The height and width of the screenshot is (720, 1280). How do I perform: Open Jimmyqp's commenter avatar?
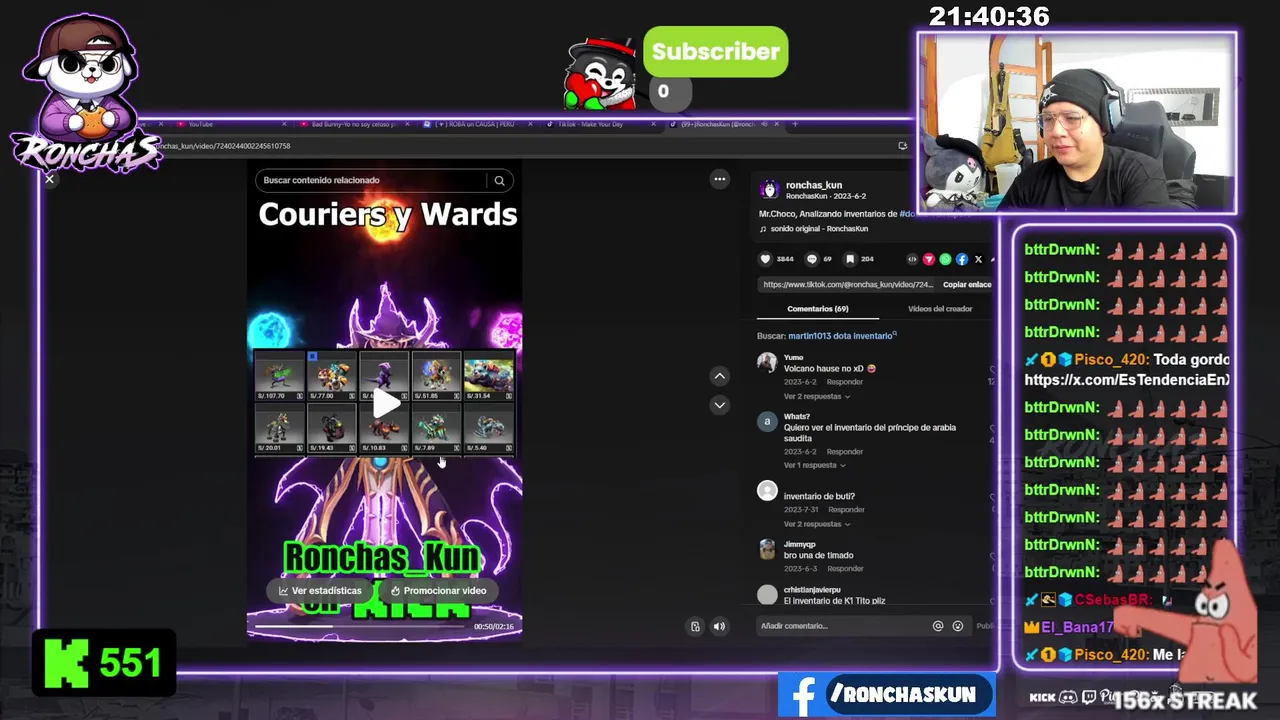click(x=767, y=549)
